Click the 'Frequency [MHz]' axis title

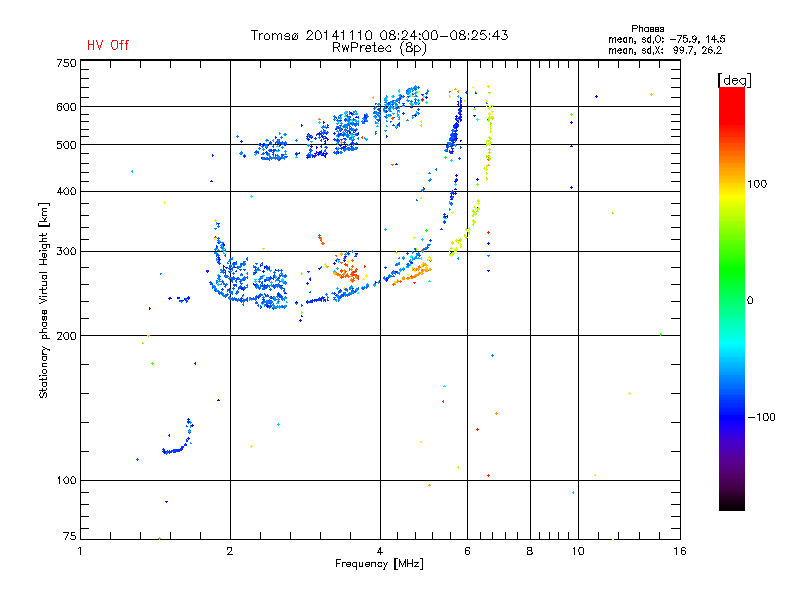tap(379, 564)
